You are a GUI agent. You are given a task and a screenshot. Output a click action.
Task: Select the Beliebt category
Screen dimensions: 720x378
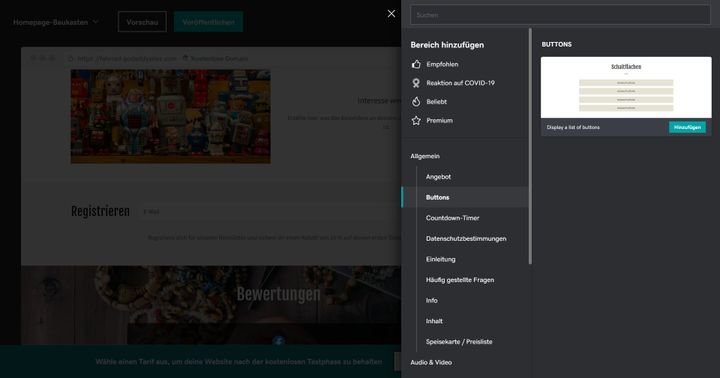point(436,102)
